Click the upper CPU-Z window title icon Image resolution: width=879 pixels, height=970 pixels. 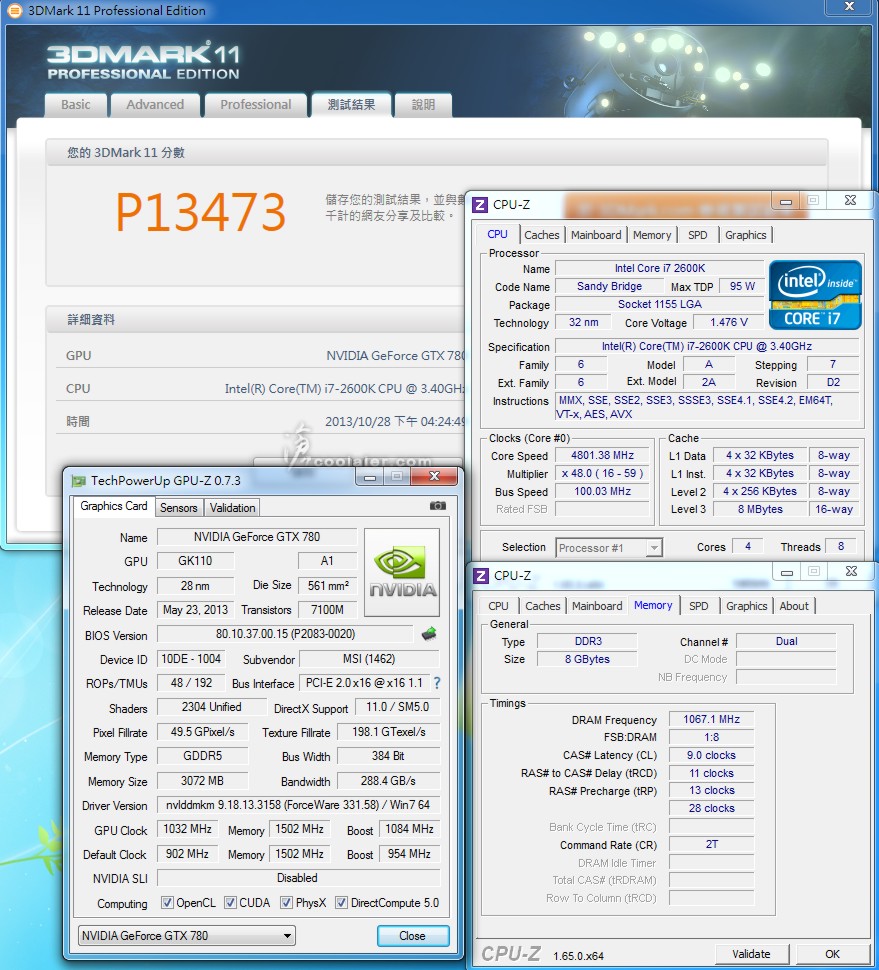(x=480, y=205)
